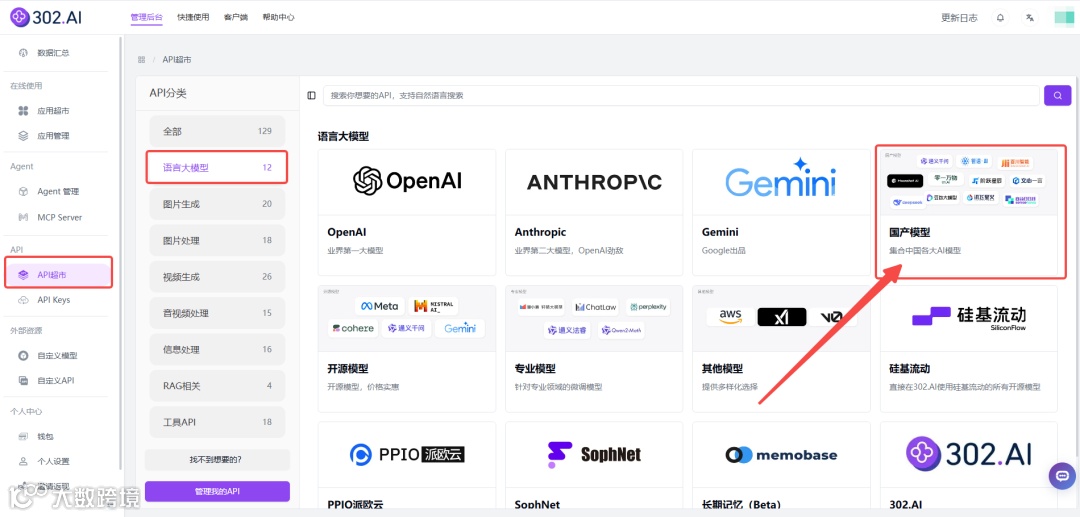Image resolution: width=1080 pixels, height=517 pixels.
Task: Open the OpenAI model card
Action: (407, 213)
